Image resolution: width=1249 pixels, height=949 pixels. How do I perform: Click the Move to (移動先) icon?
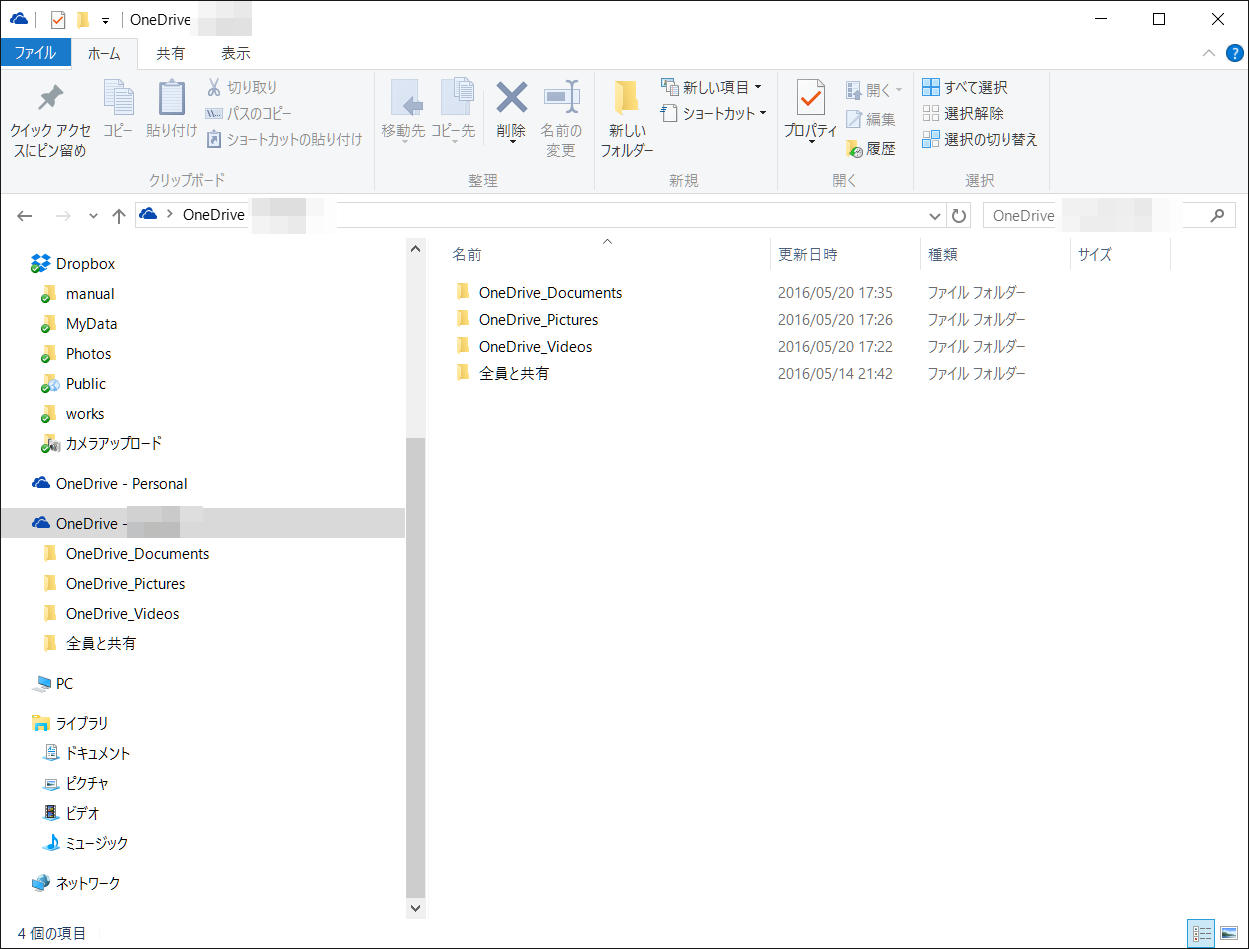404,99
